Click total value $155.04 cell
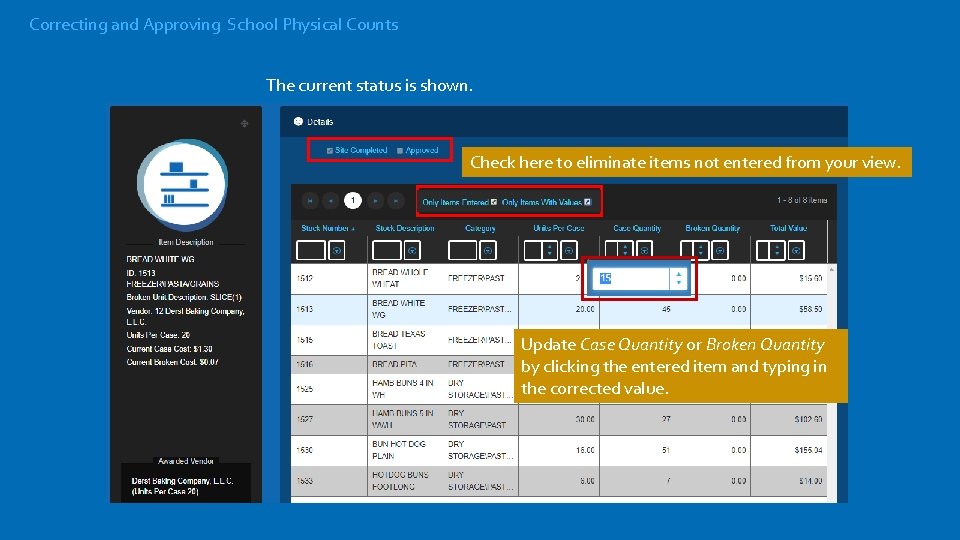This screenshot has height=540, width=960. point(808,450)
